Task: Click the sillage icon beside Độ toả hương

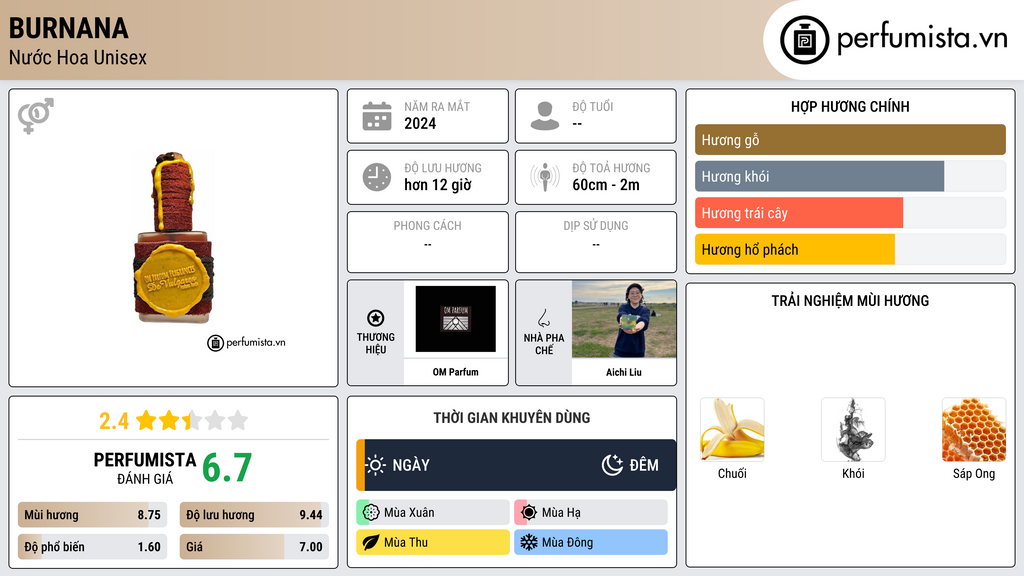Action: pos(545,177)
